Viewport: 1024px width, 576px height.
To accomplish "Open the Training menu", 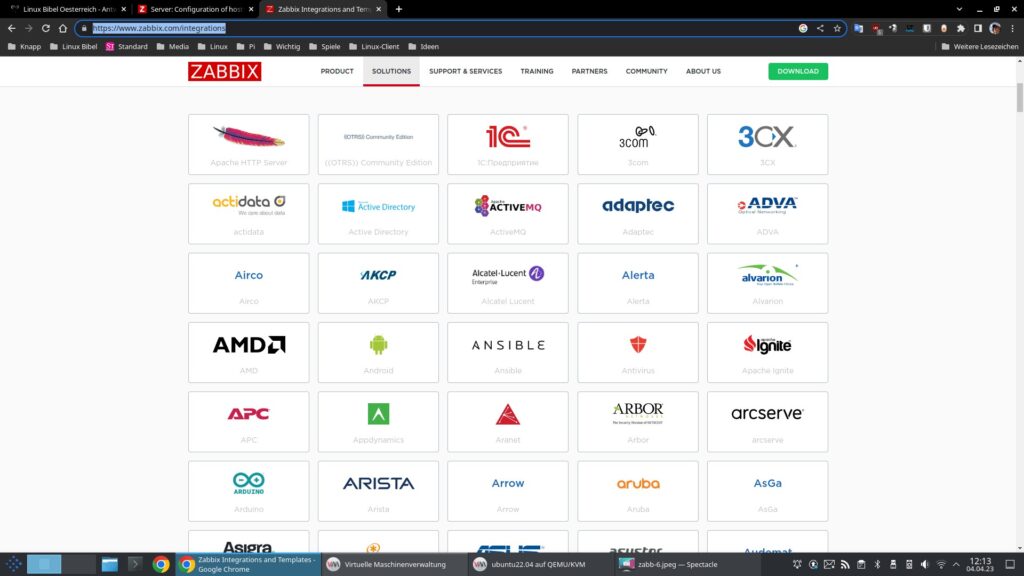I will pos(536,71).
